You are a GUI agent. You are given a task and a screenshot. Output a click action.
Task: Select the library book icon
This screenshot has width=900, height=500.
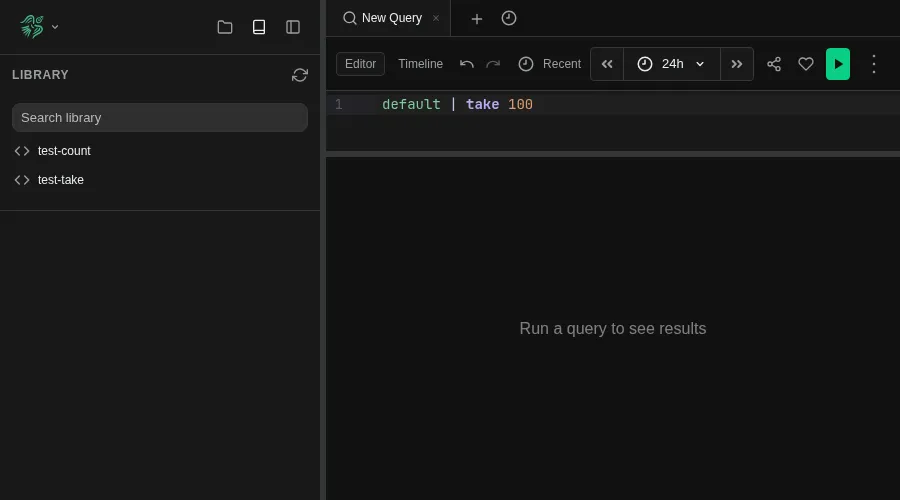(259, 27)
